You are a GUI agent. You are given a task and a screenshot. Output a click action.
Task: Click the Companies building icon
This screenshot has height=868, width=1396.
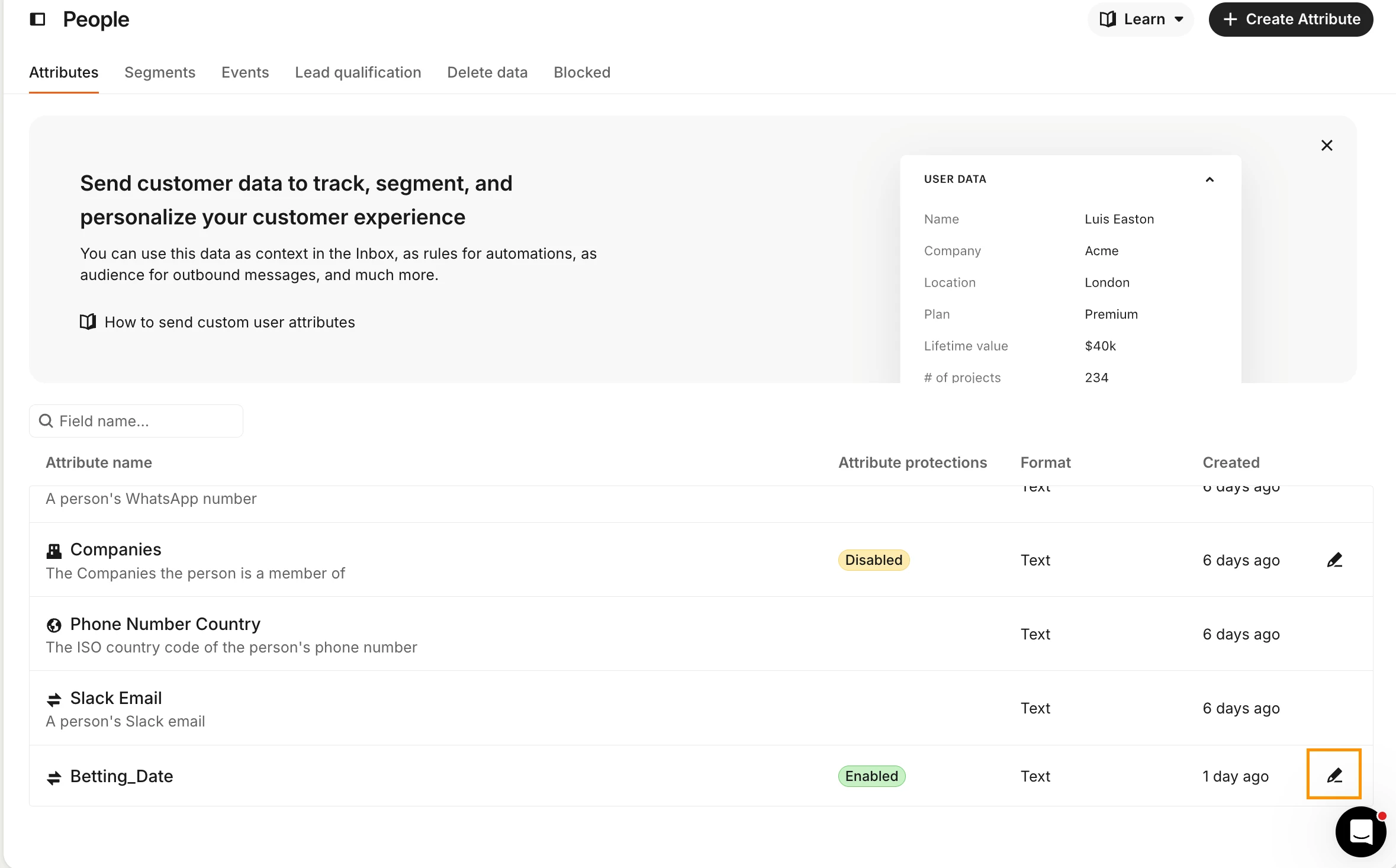[x=54, y=551]
